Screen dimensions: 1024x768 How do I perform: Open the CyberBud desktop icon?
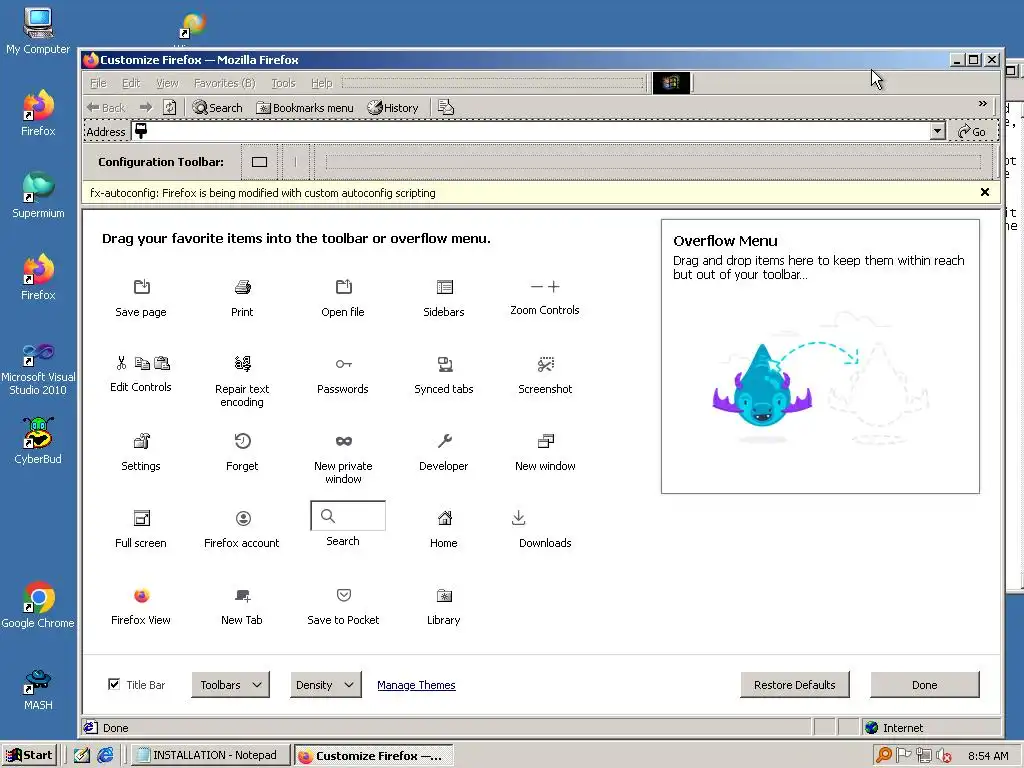pyautogui.click(x=38, y=441)
